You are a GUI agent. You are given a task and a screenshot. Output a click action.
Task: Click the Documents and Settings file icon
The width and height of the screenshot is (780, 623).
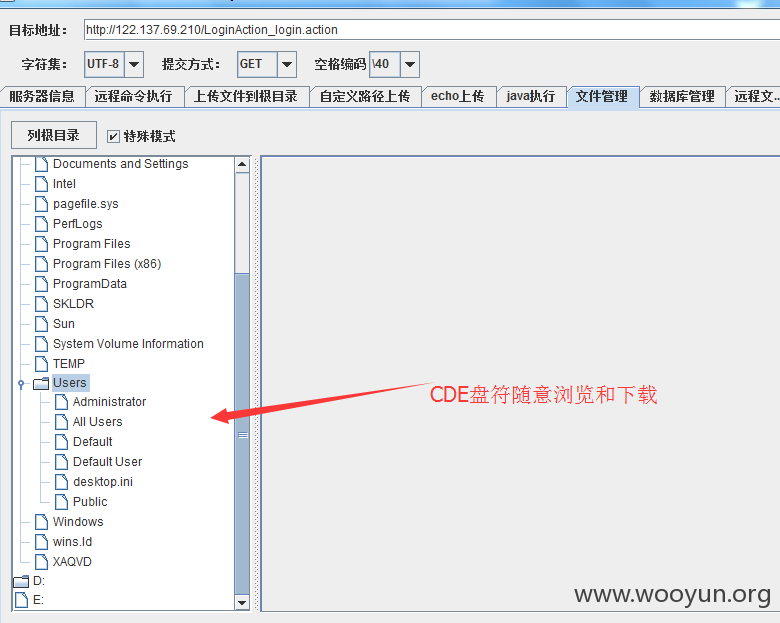(x=42, y=164)
